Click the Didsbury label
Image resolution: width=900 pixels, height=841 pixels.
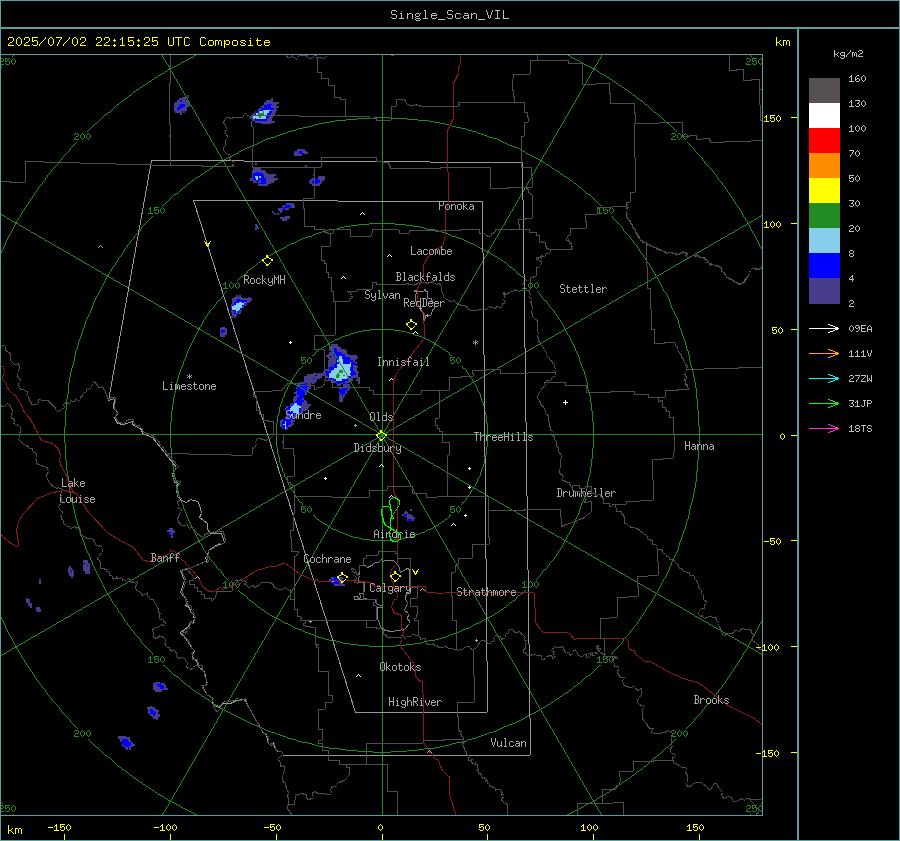click(377, 448)
